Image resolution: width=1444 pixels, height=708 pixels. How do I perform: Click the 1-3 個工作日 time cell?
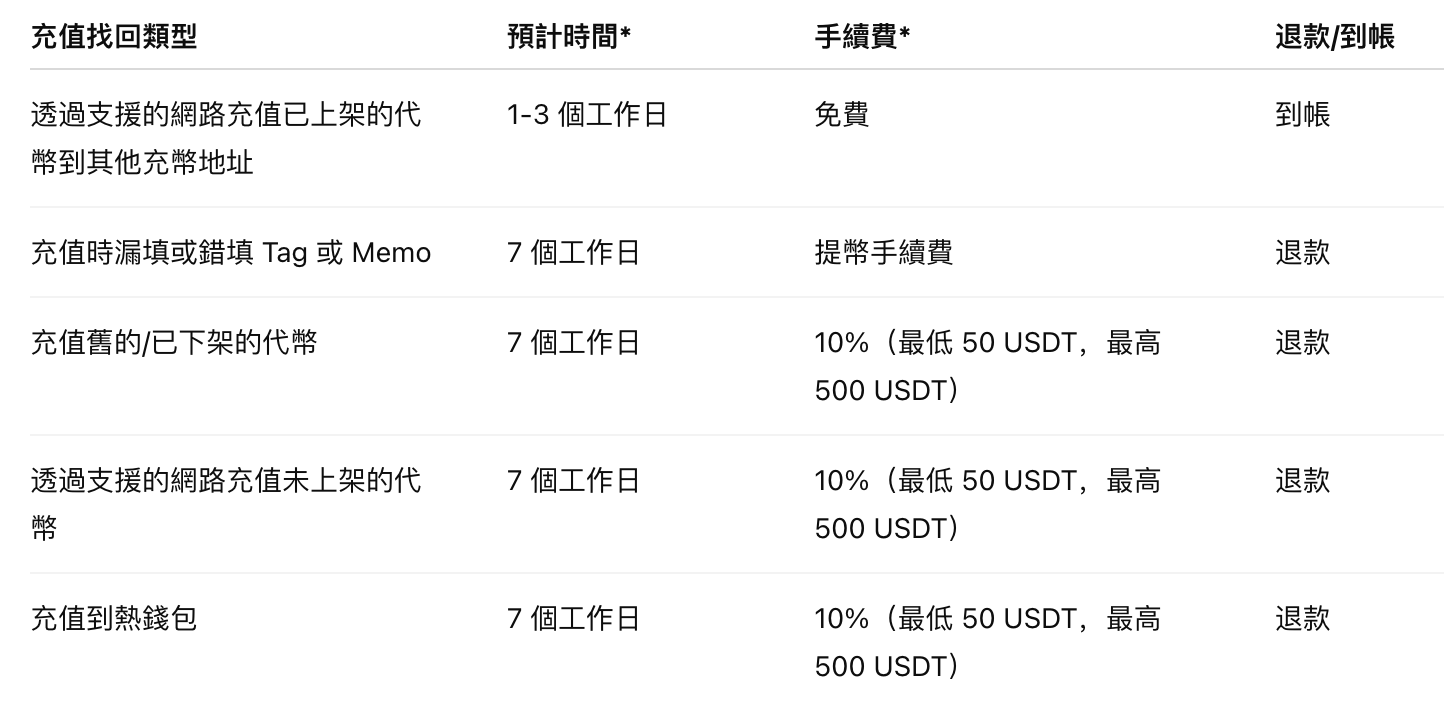pos(586,115)
